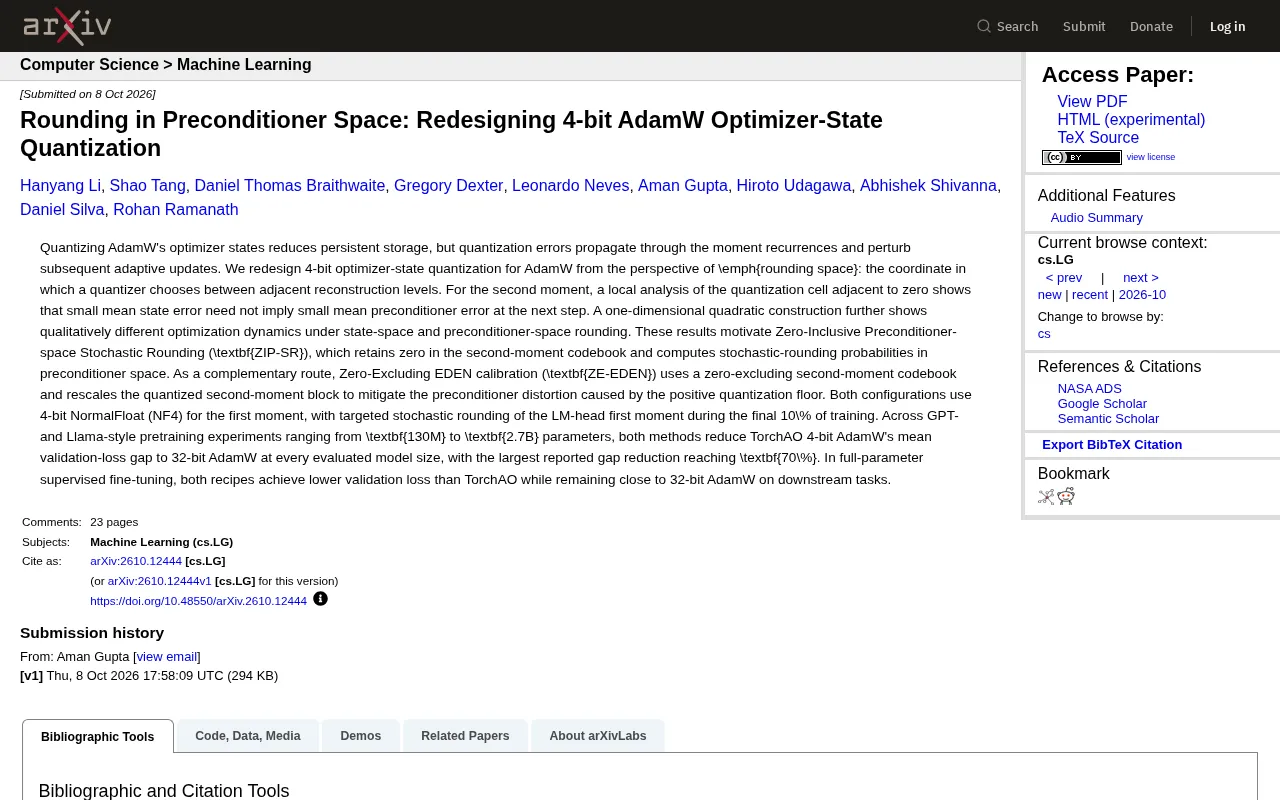Open author Hiroto Udagawa
This screenshot has height=800, width=1280.
(794, 186)
